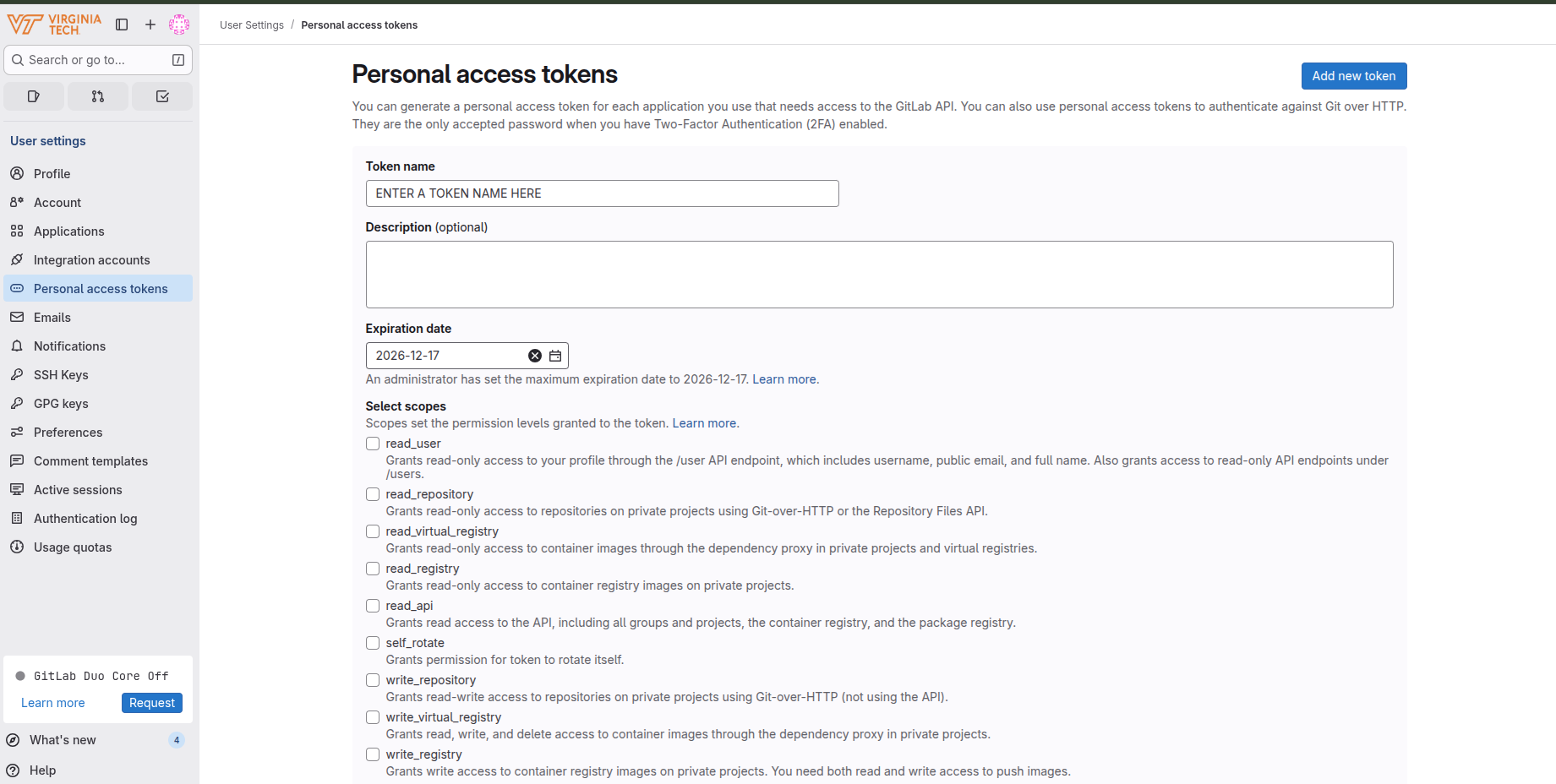Screen dimensions: 1556x784
Task: Click the Token name input field
Action: tap(602, 193)
